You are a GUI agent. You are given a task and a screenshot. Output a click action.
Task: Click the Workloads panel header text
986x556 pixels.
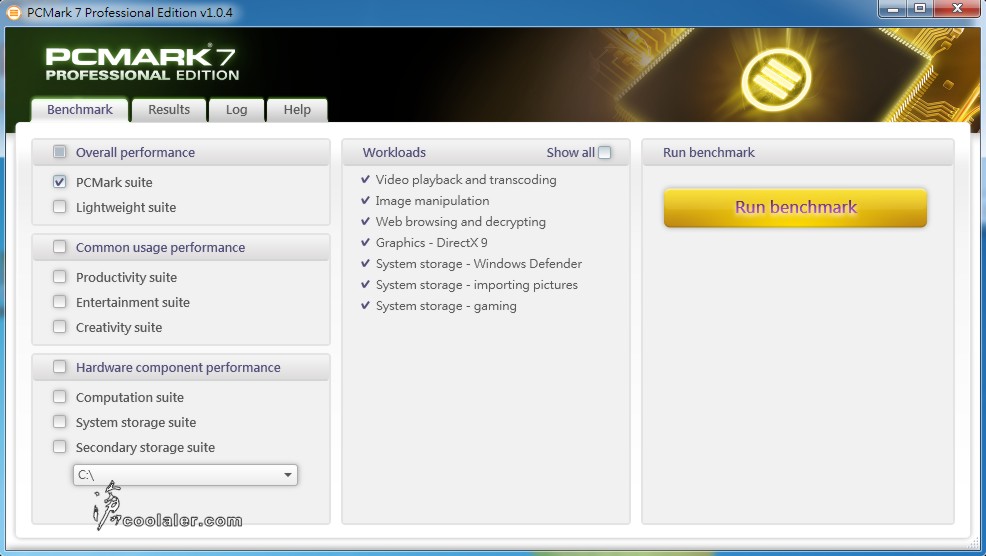tap(394, 152)
